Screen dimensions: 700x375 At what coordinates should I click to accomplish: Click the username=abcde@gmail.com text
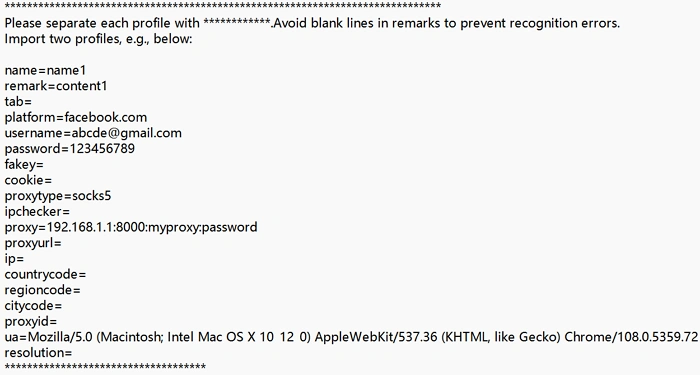pos(93,133)
